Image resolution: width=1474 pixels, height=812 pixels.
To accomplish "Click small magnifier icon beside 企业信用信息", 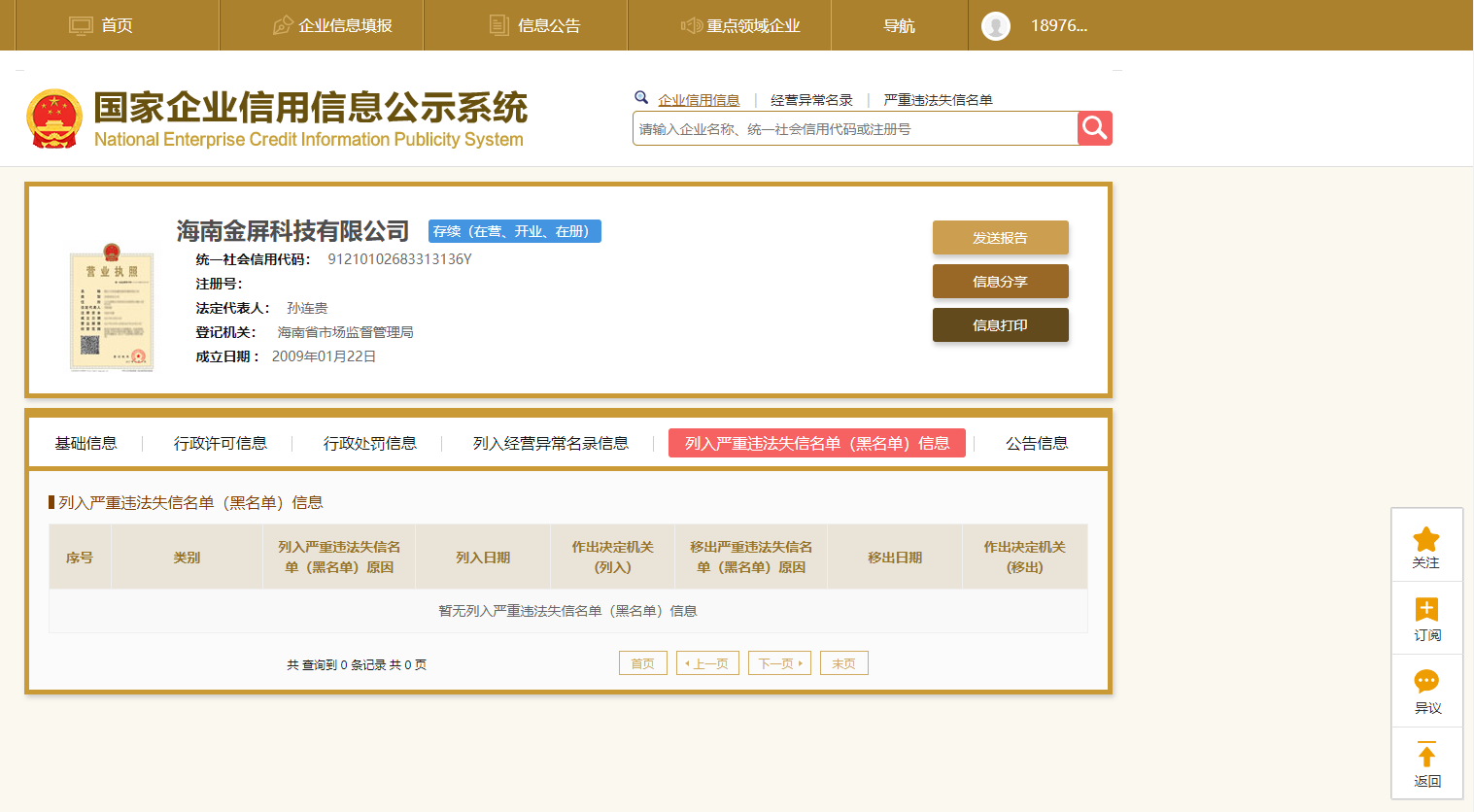I will point(641,97).
